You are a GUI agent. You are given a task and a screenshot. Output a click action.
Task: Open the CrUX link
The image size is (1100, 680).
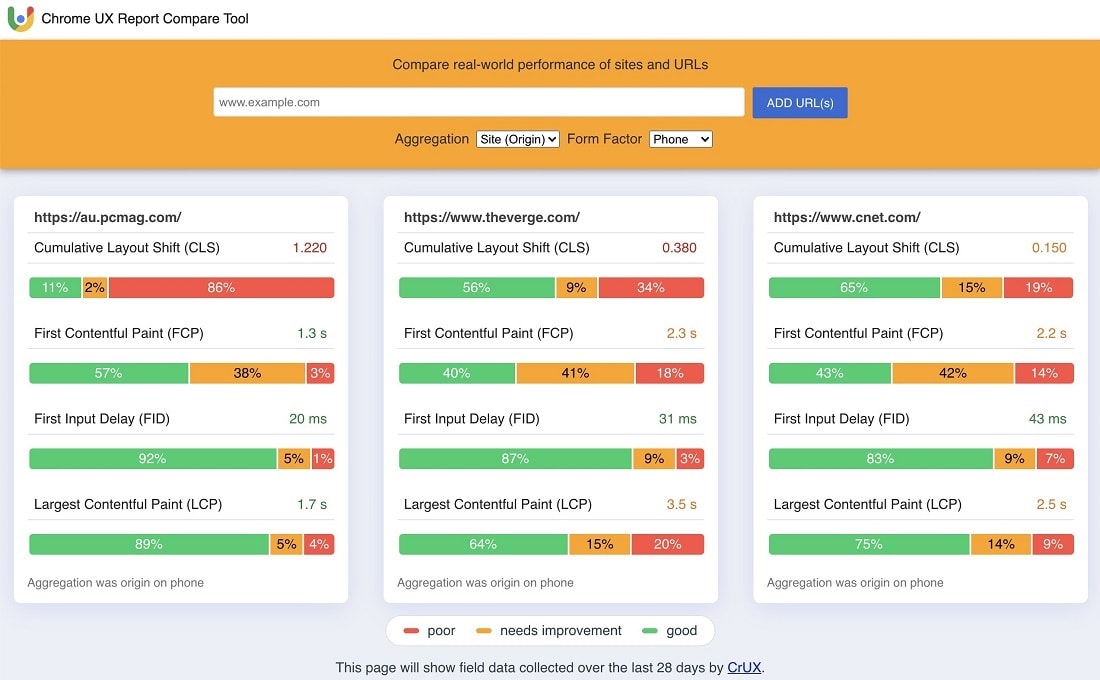click(x=745, y=667)
